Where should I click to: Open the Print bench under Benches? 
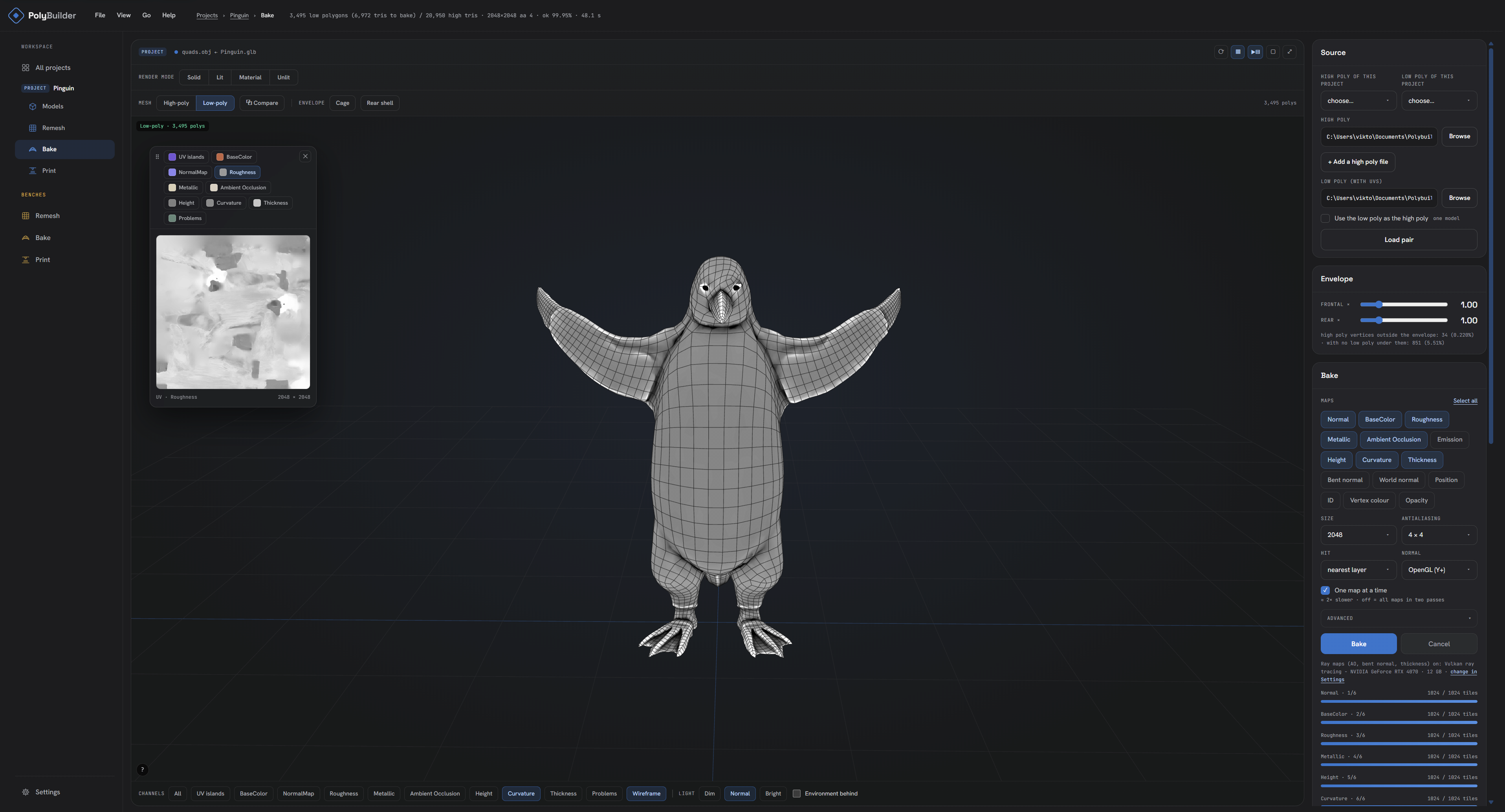click(64, 259)
